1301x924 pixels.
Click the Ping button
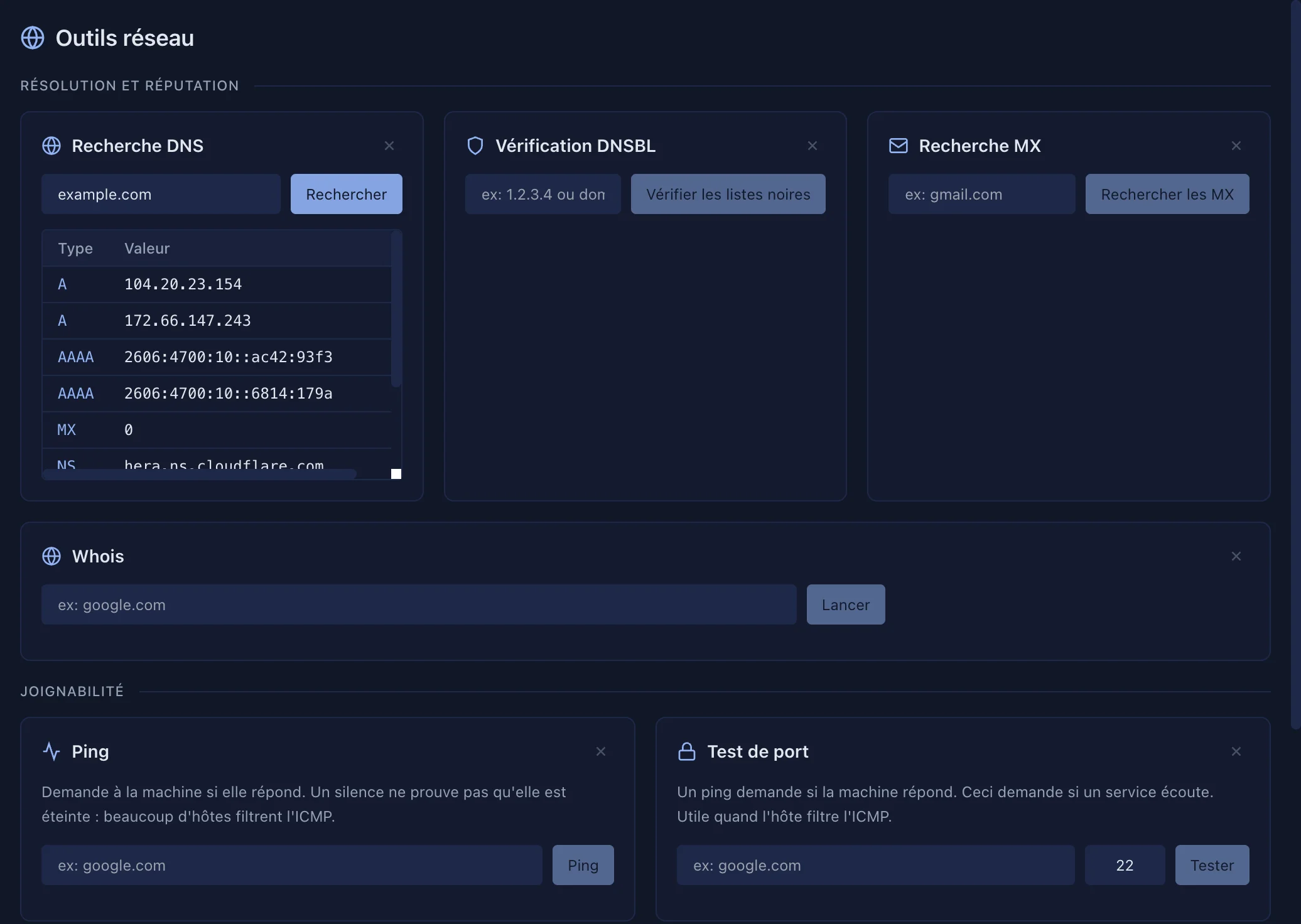pyautogui.click(x=583, y=865)
